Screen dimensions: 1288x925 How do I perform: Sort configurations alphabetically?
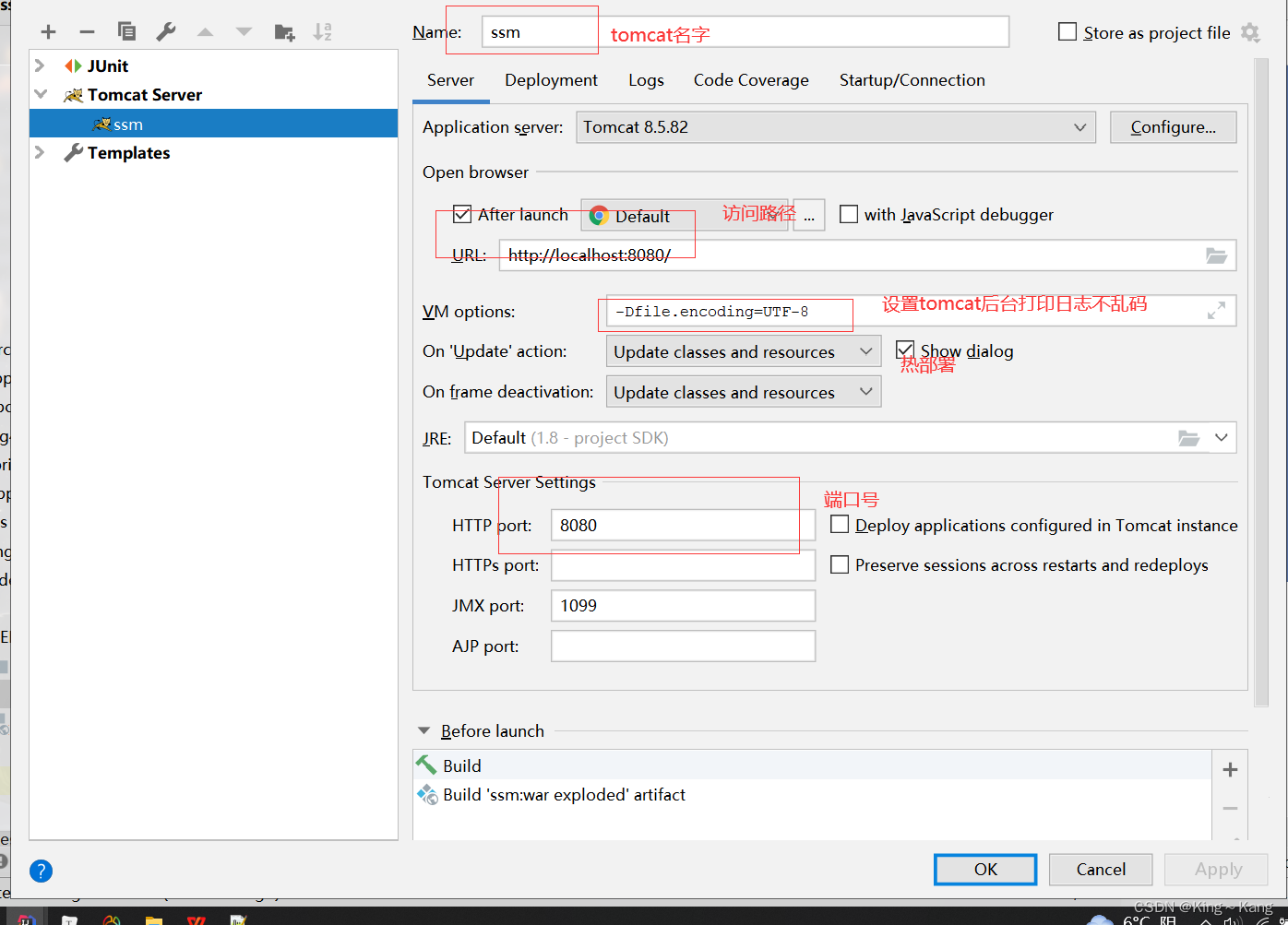[322, 32]
